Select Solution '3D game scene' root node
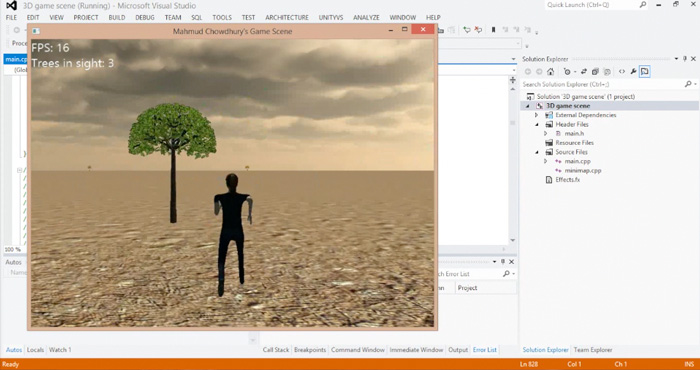Viewport: 700px width, 370px height. click(586, 96)
